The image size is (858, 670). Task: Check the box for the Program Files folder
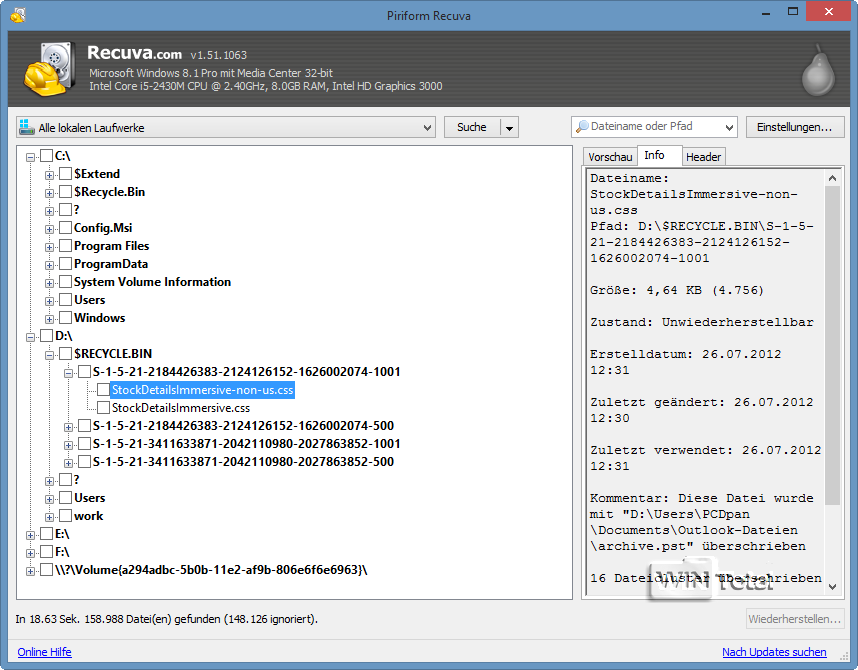65,246
